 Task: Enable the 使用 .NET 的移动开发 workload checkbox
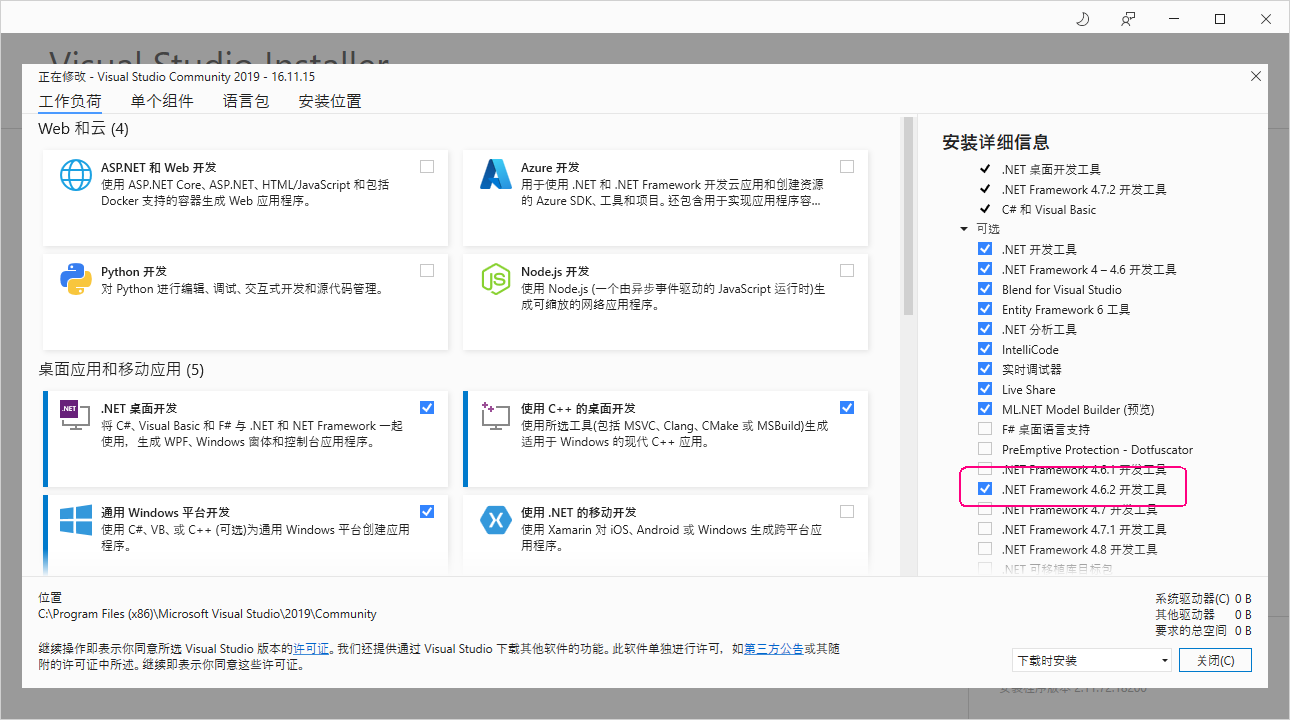pos(847,511)
